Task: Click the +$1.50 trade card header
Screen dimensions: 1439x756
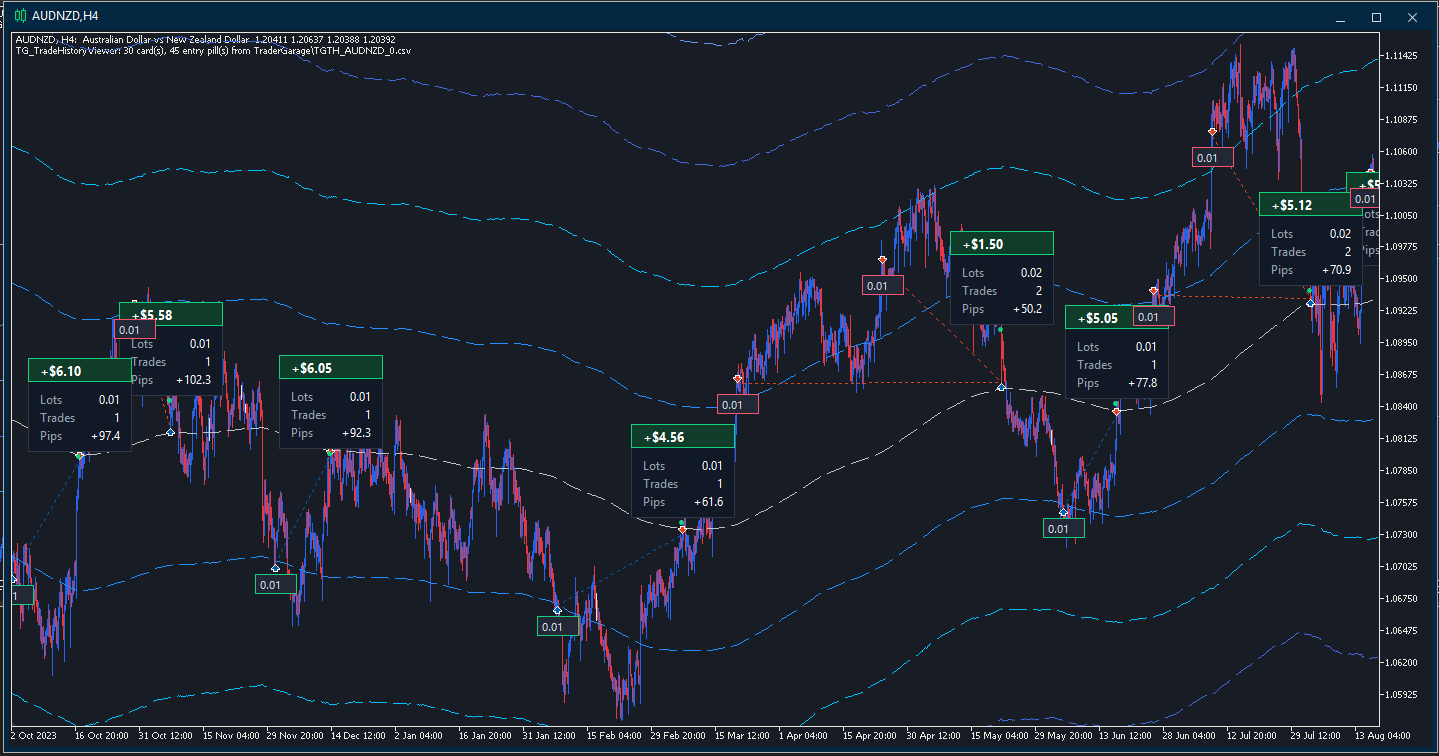Action: pos(1002,244)
